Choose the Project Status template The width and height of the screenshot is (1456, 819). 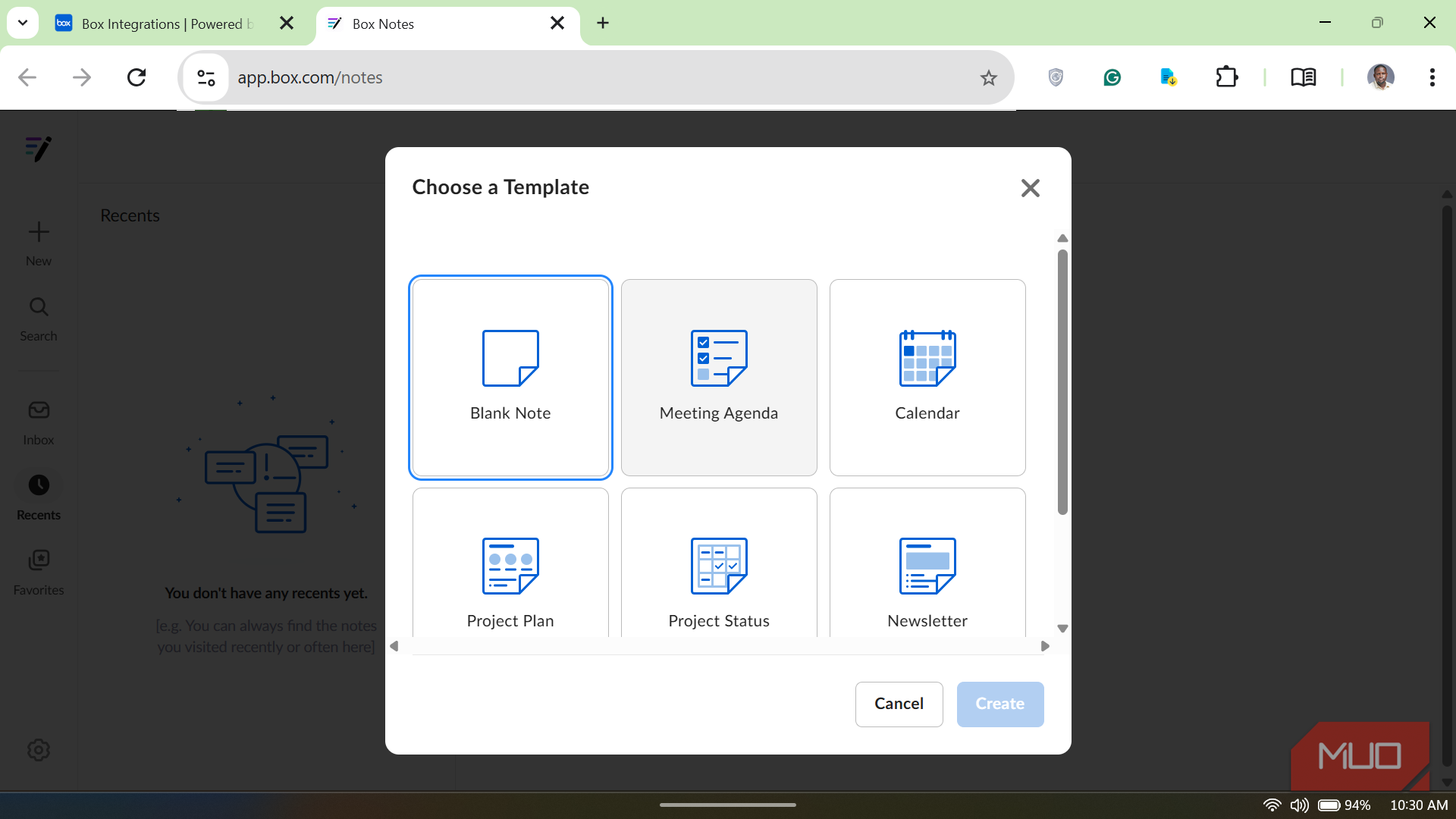click(x=719, y=563)
